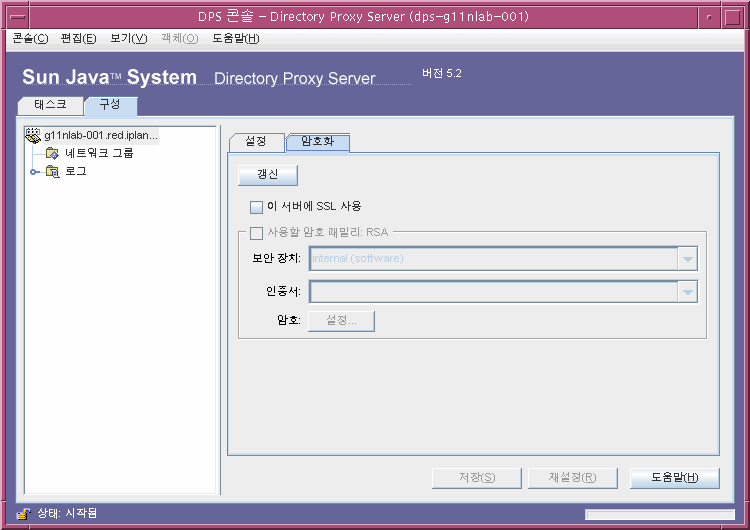Click the 보안 장치: label
The width and height of the screenshot is (750, 530).
coord(276,259)
